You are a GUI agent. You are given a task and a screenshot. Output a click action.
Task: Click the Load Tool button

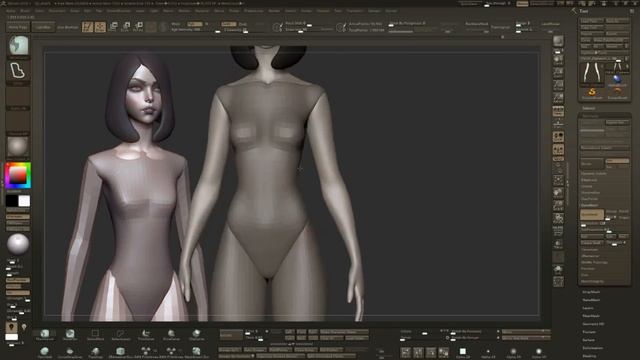pyautogui.click(x=592, y=20)
